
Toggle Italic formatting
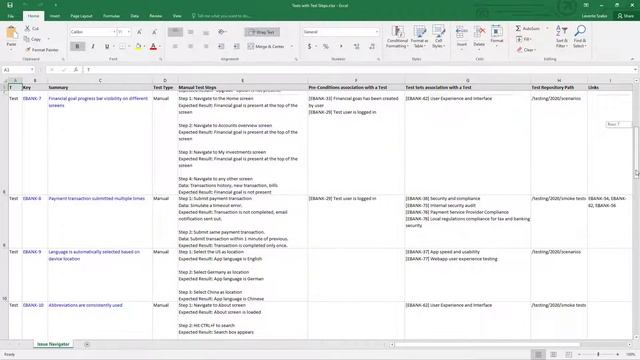click(93, 47)
